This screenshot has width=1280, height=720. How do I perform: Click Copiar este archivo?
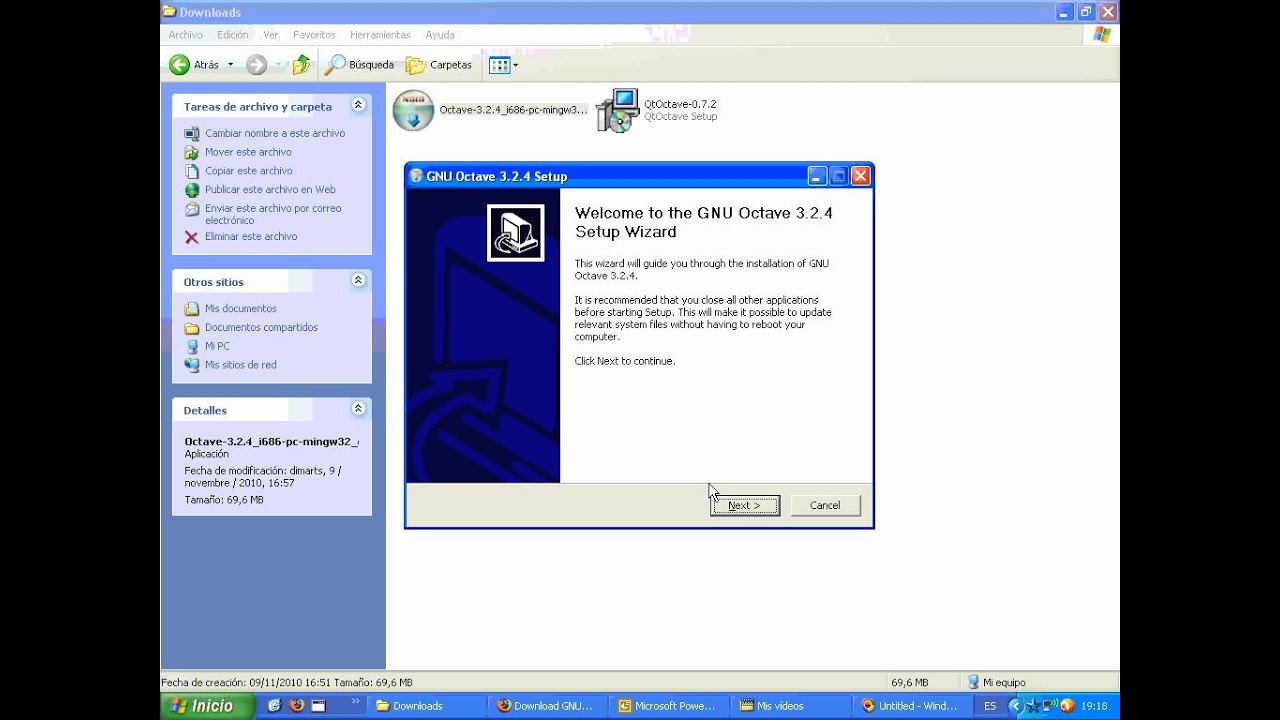click(x=249, y=171)
